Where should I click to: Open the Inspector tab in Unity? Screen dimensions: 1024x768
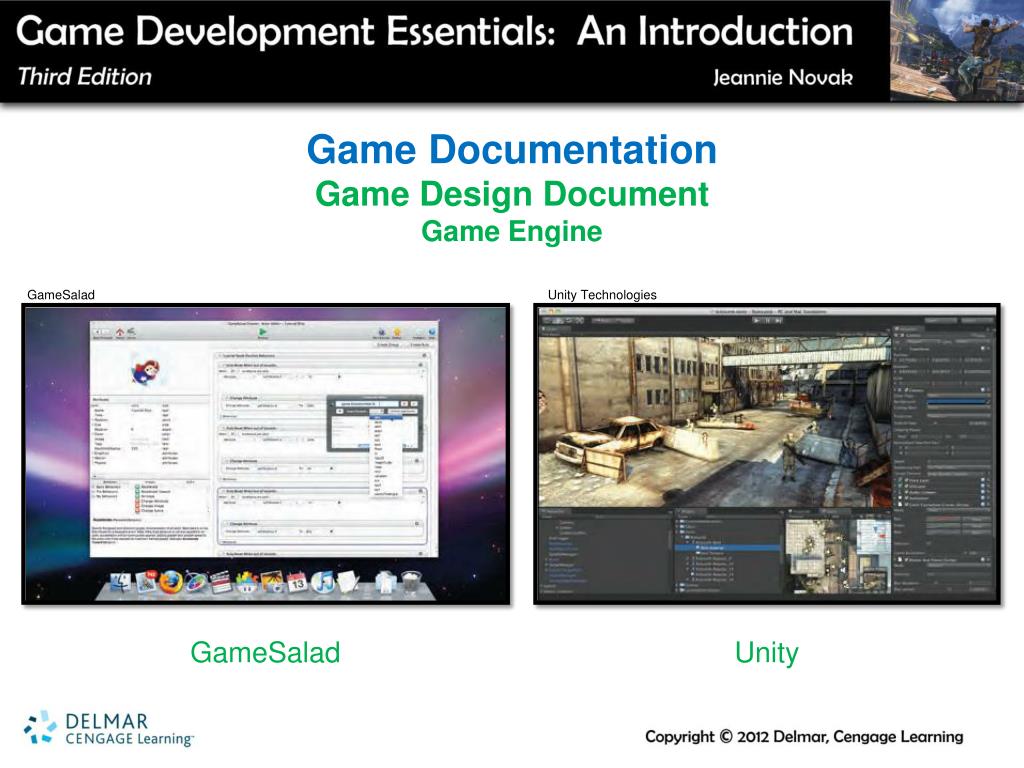click(x=908, y=329)
